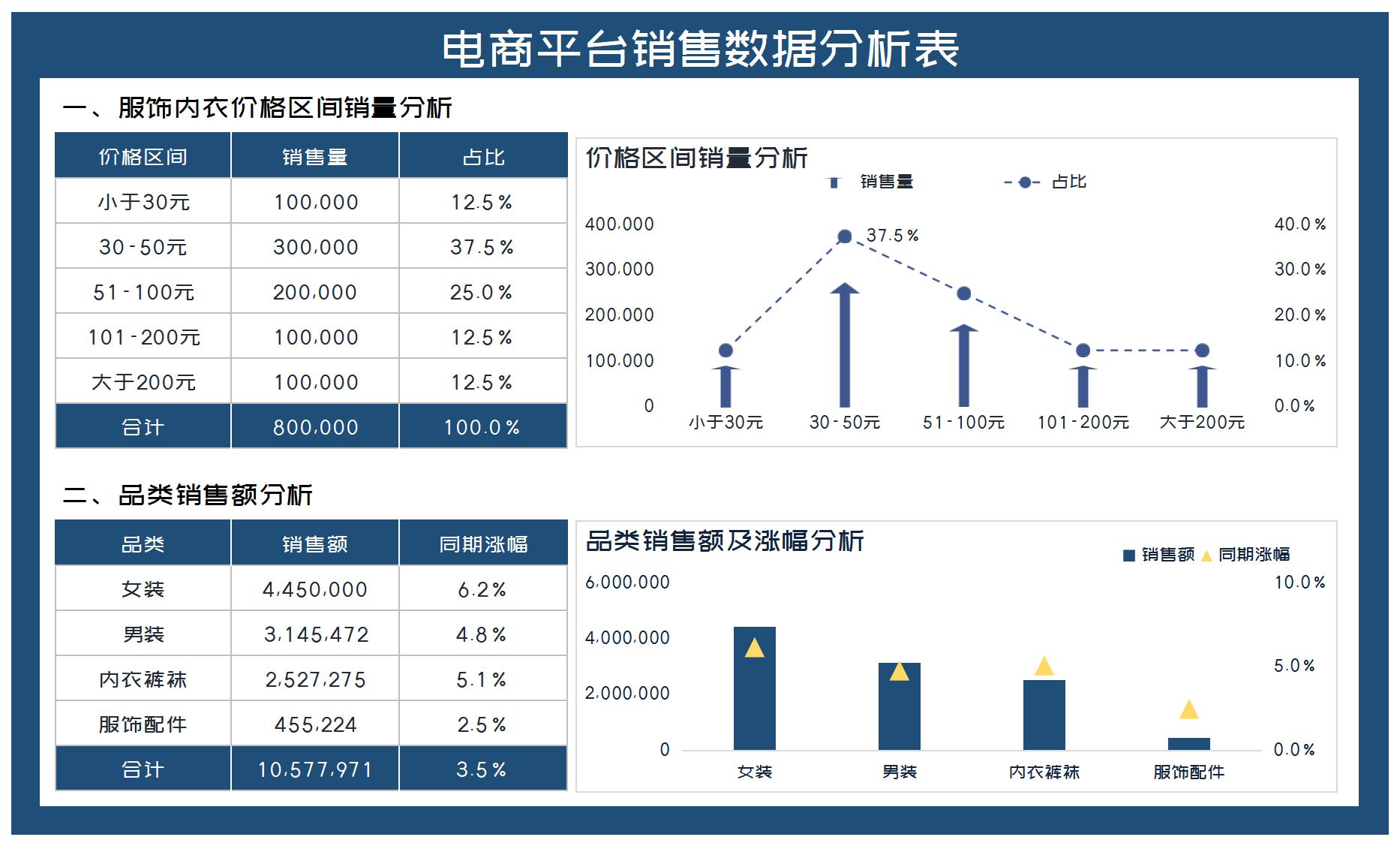Click the 合计 row in the price table

pos(141,427)
